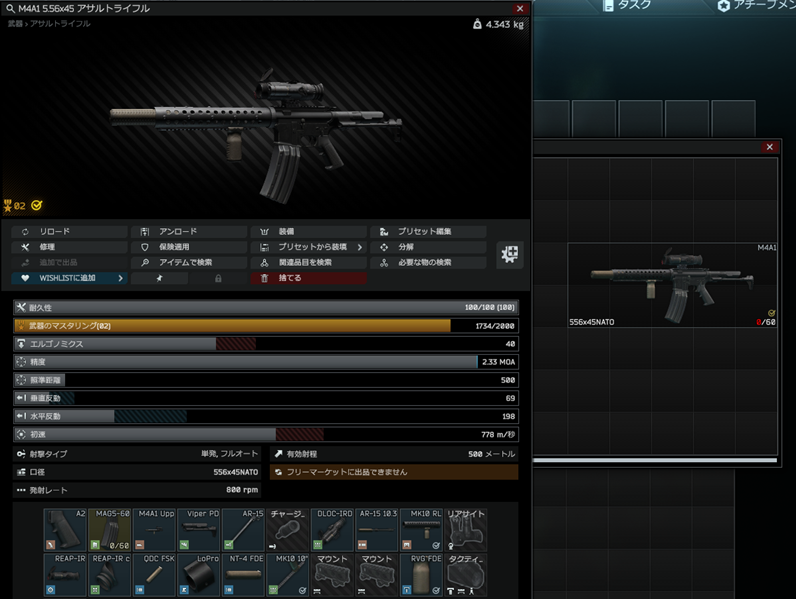The width and height of the screenshot is (796, 599).
Task: Expand the プリセットから装填 submenu arrow
Action: [x=360, y=247]
